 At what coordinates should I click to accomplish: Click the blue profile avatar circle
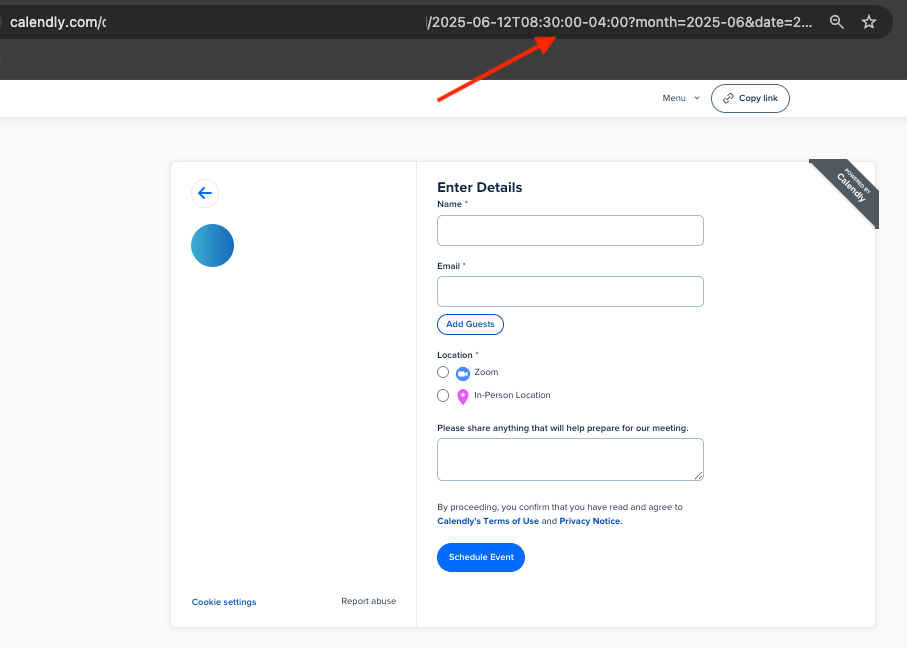tap(212, 245)
